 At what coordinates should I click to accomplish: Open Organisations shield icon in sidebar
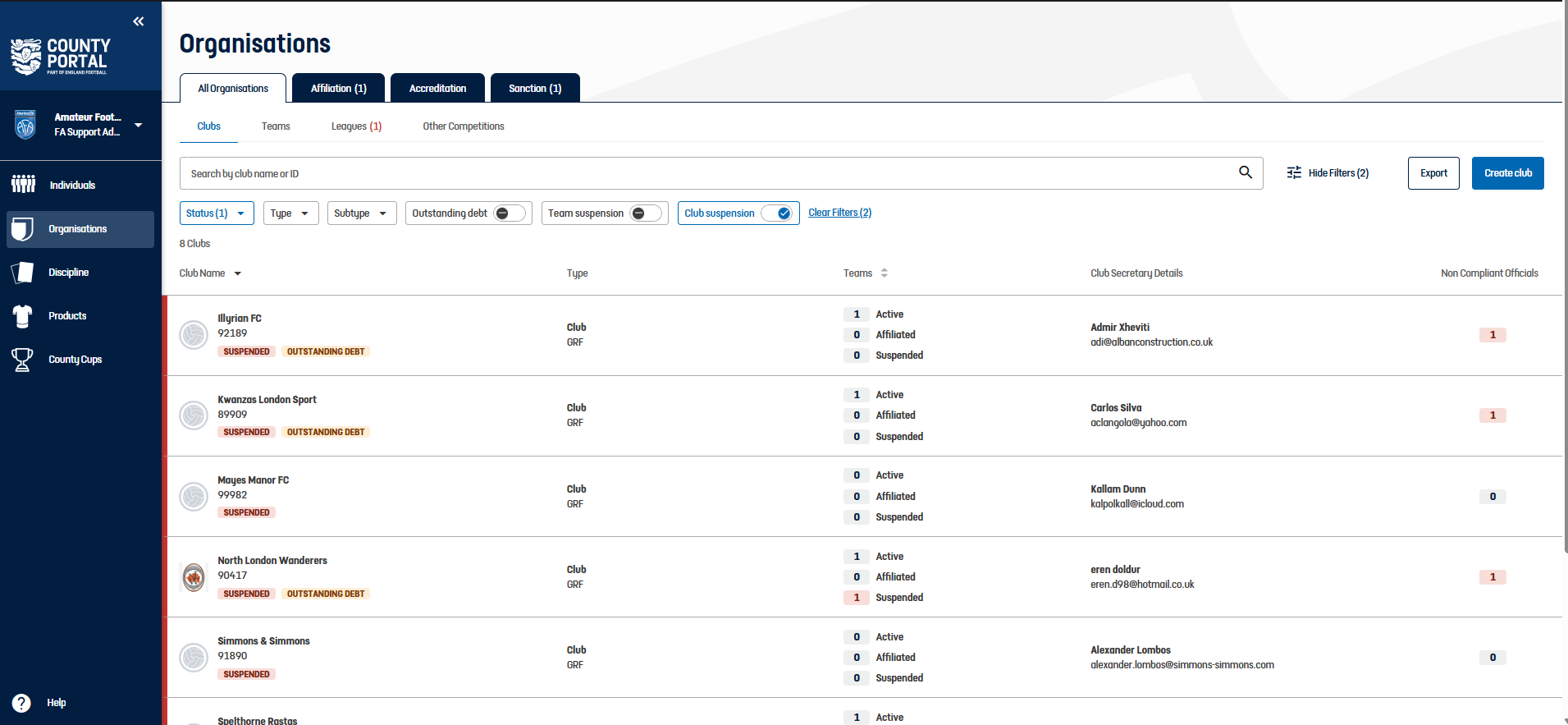(23, 229)
